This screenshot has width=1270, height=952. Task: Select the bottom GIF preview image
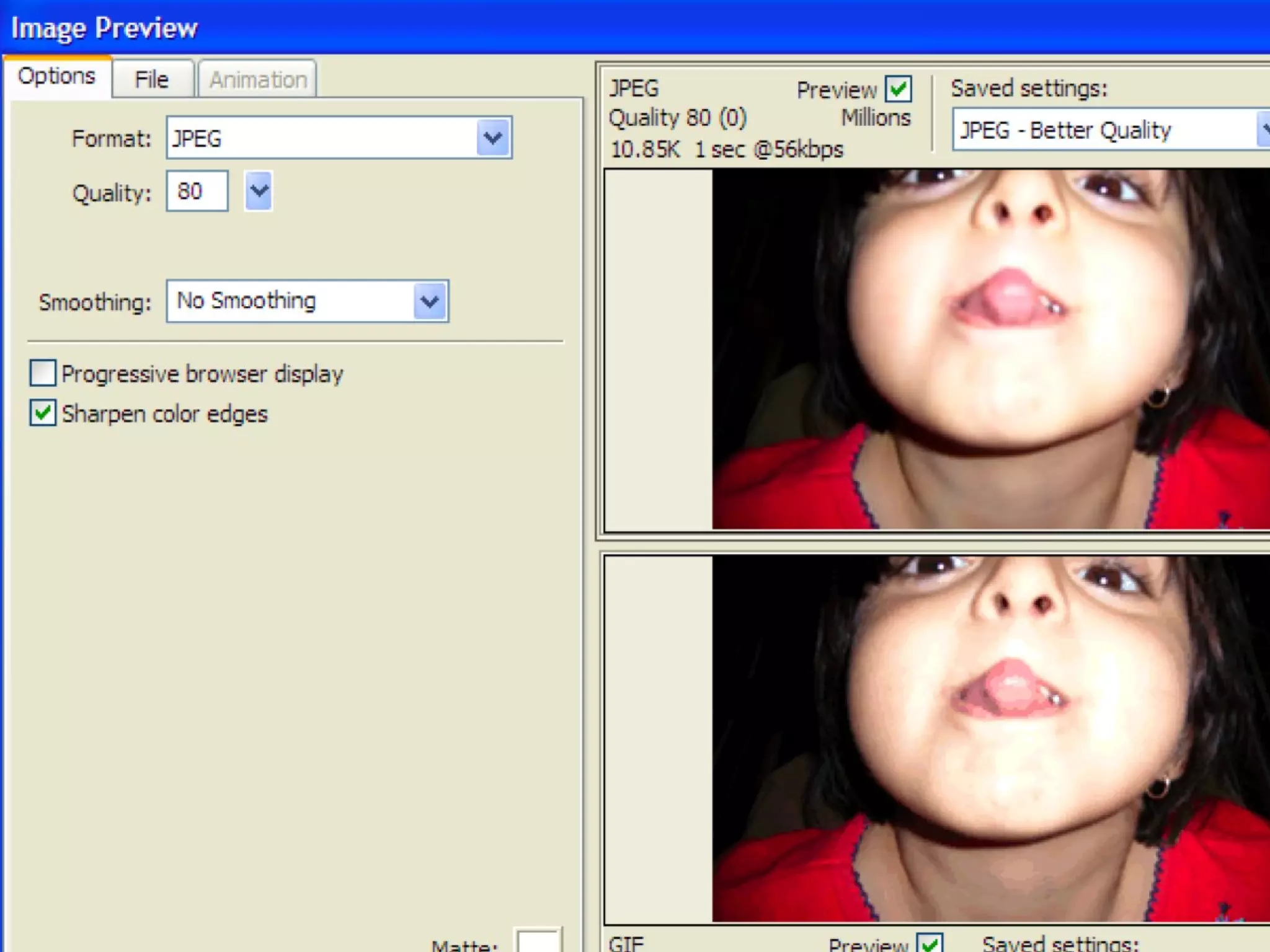click(990, 739)
